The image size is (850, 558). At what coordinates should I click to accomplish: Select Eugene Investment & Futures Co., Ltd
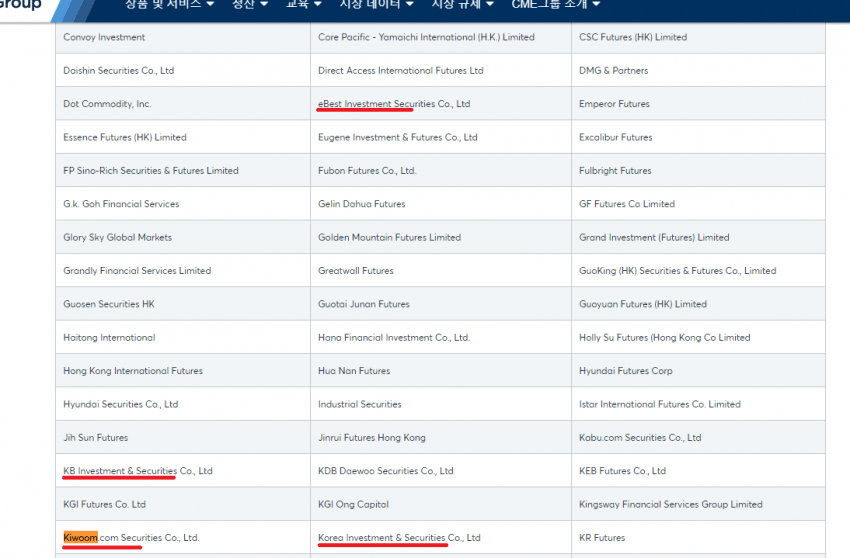[397, 137]
